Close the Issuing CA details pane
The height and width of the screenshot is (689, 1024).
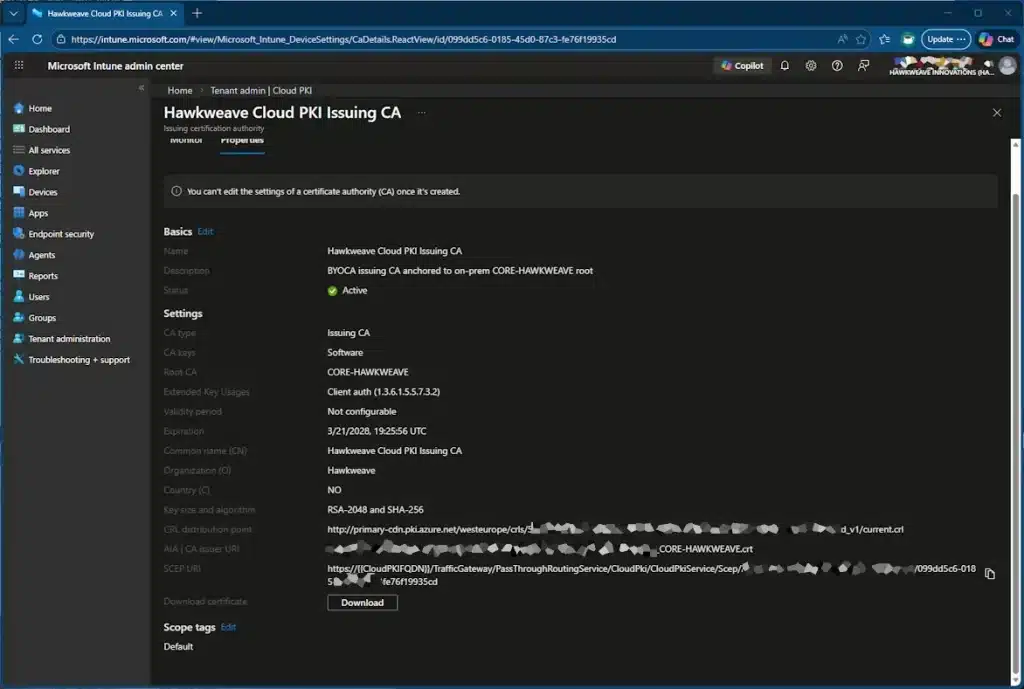(x=996, y=113)
